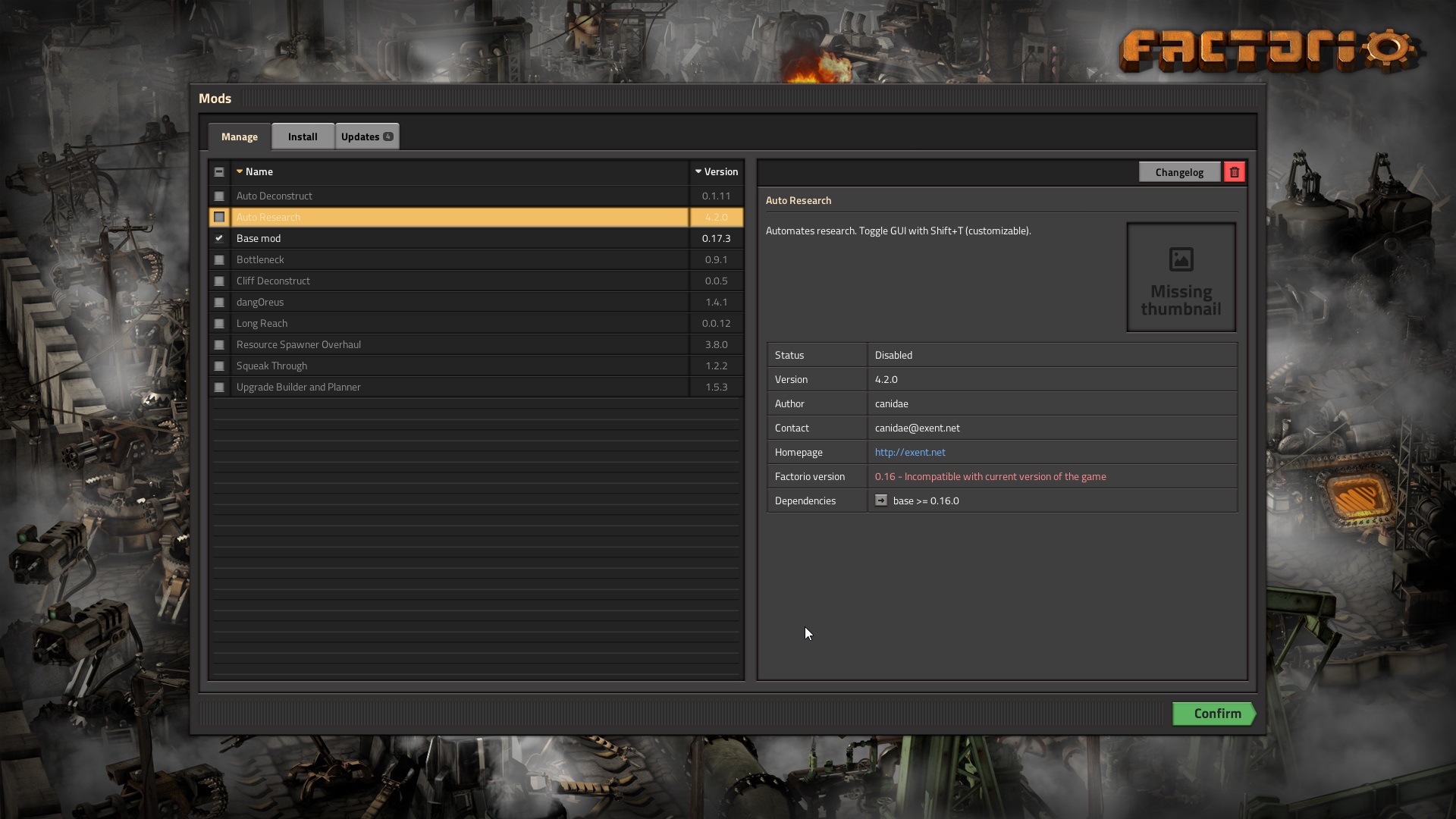
Task: Click the dependency arrow icon beside base >= 0.16.0
Action: 880,500
